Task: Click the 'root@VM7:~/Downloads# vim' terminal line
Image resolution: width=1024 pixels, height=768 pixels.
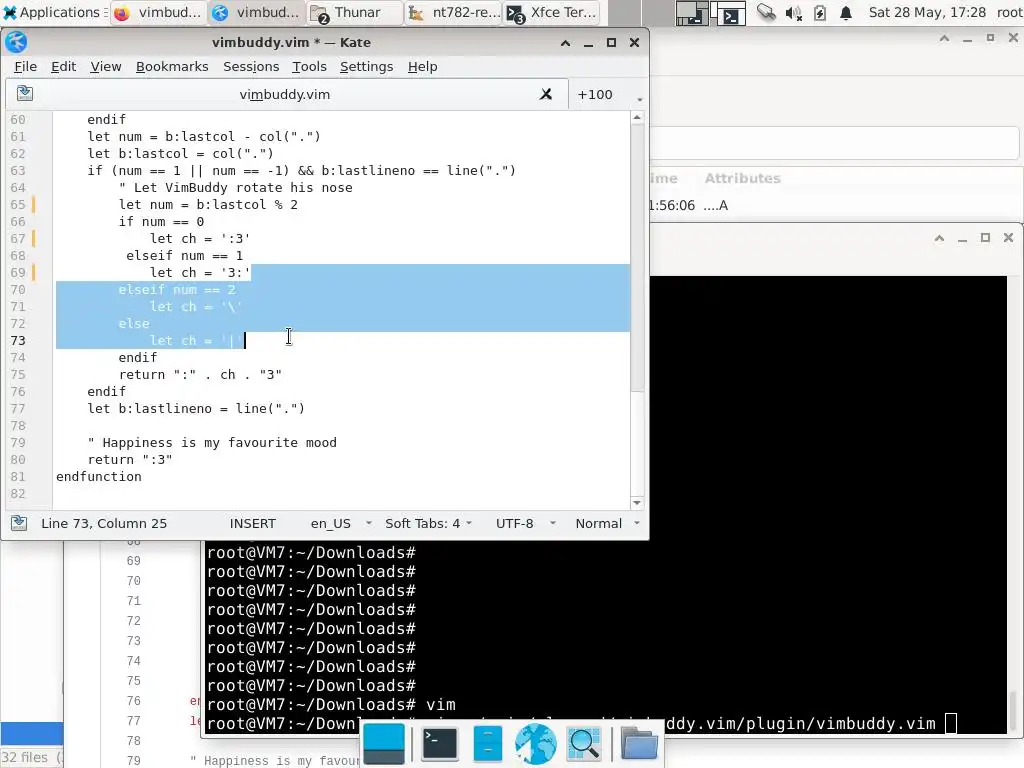Action: (331, 705)
